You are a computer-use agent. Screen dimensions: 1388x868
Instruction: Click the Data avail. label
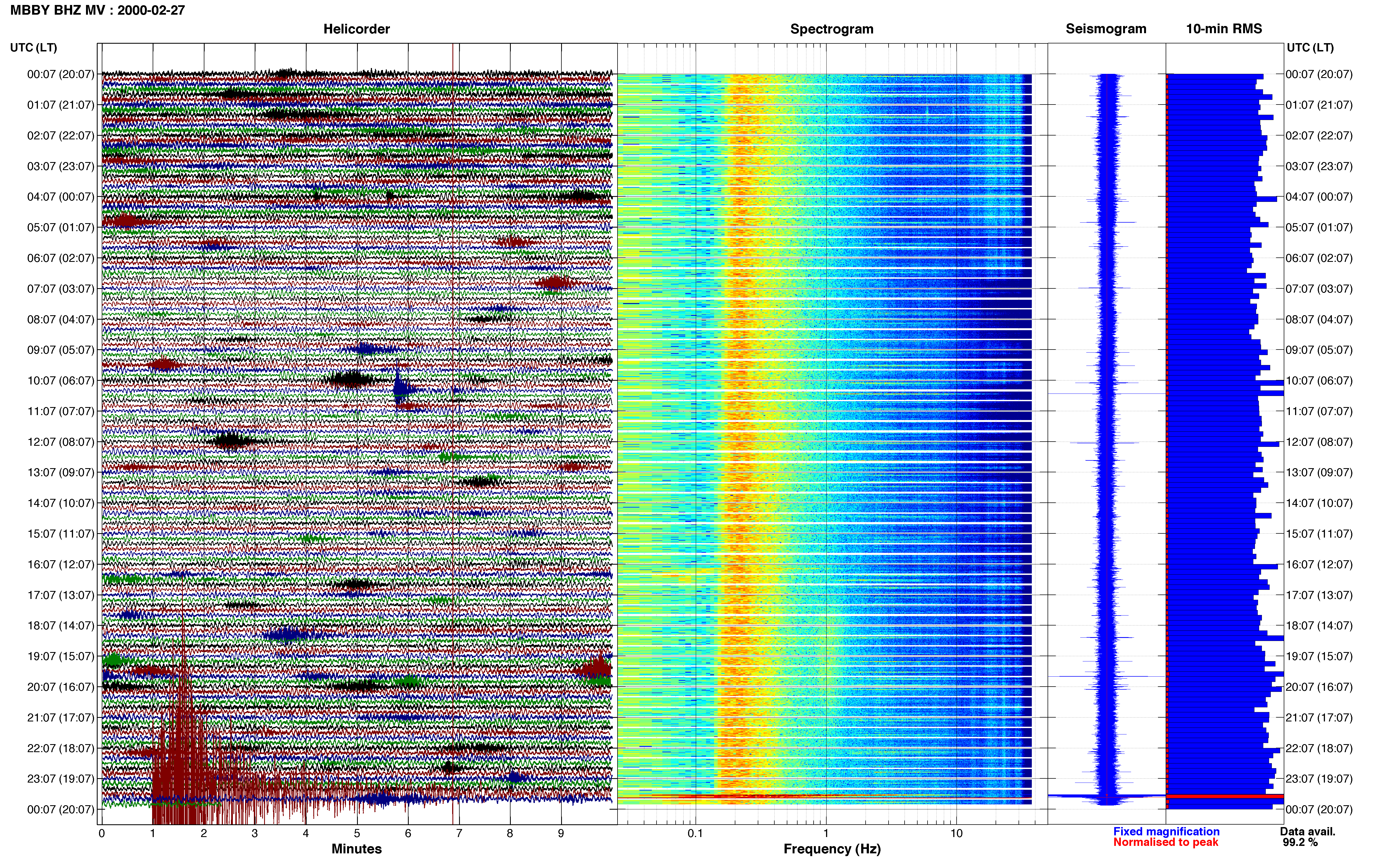point(1308,831)
